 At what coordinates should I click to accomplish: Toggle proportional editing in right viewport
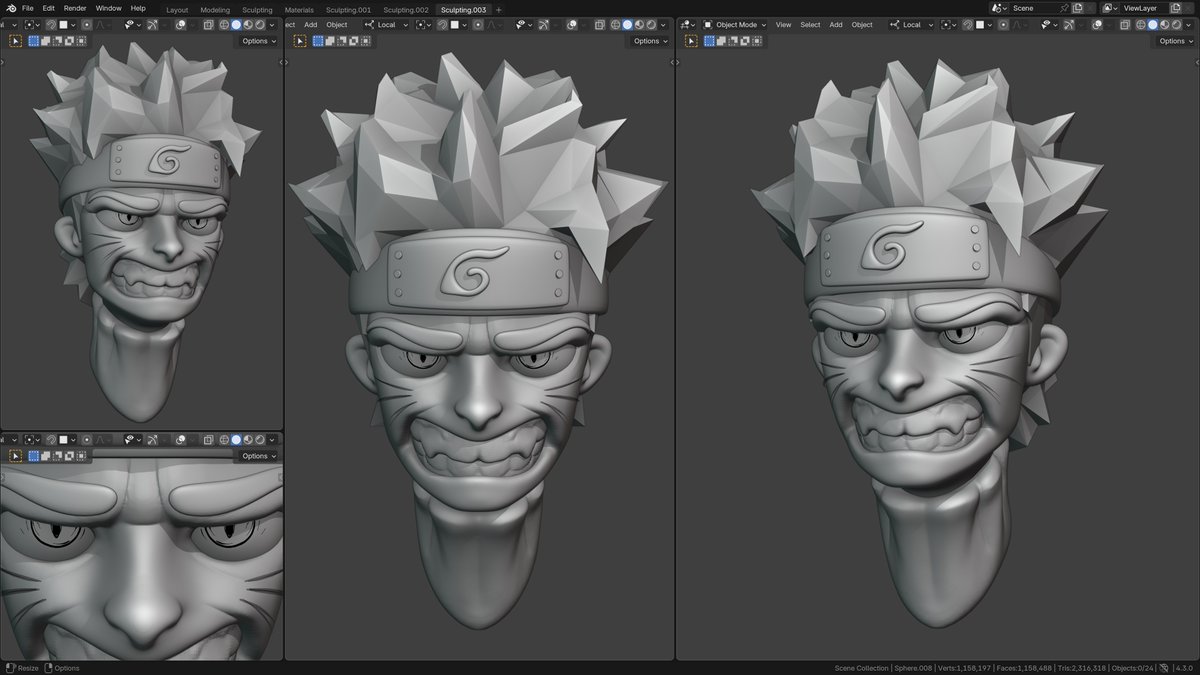(x=1003, y=25)
